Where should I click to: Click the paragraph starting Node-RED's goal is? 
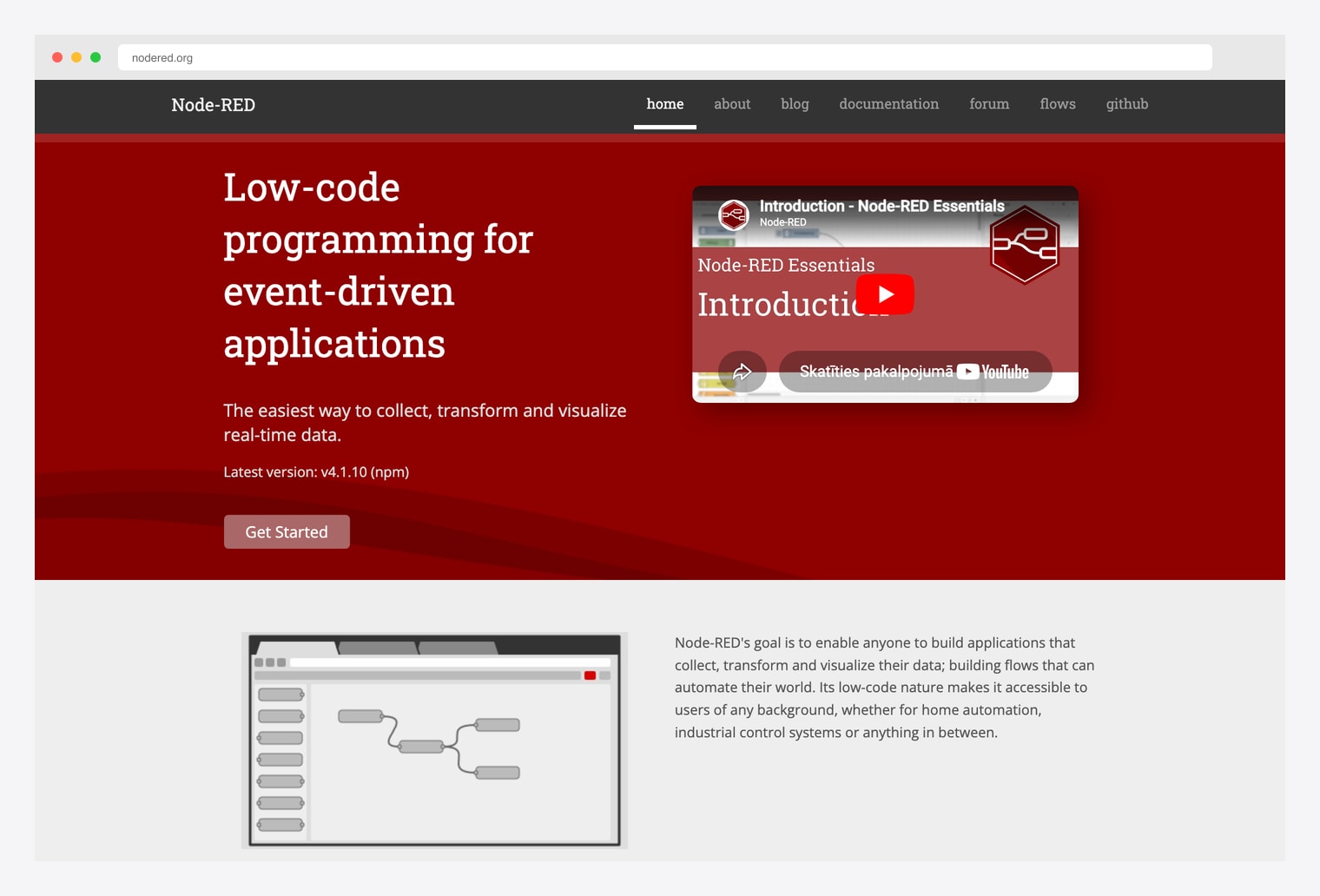[885, 687]
